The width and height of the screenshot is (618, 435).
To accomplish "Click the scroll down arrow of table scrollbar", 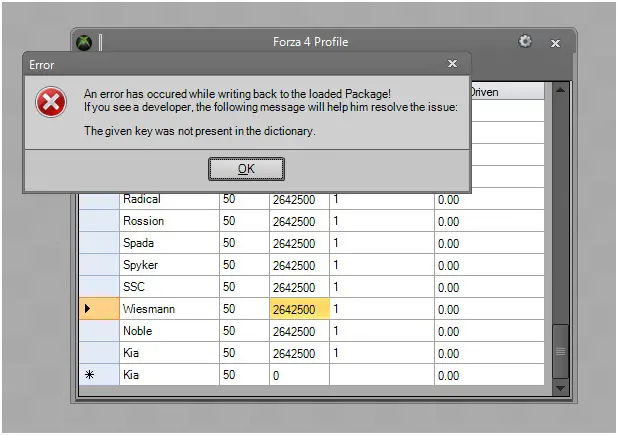I will (560, 388).
